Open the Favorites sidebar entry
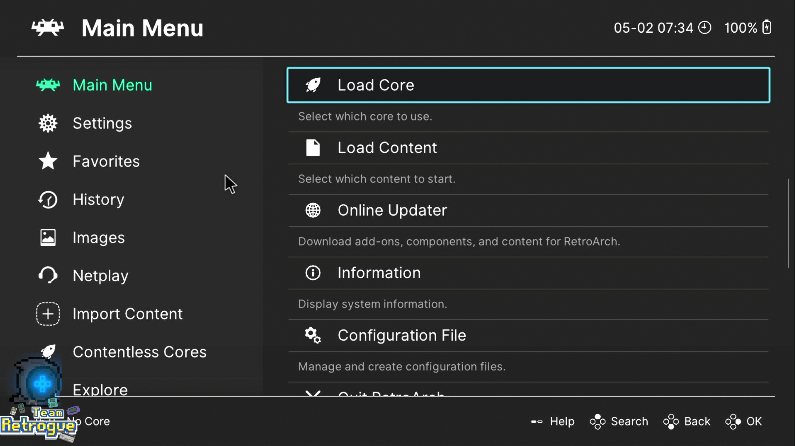This screenshot has height=446, width=795. tap(106, 161)
